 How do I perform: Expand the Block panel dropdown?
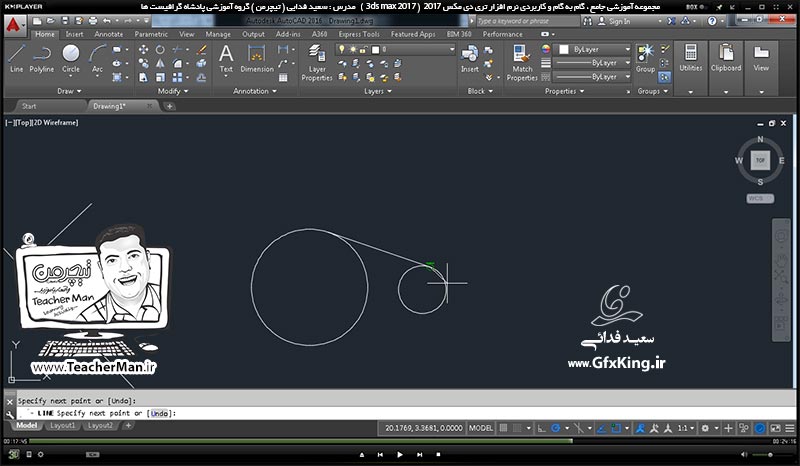(480, 91)
